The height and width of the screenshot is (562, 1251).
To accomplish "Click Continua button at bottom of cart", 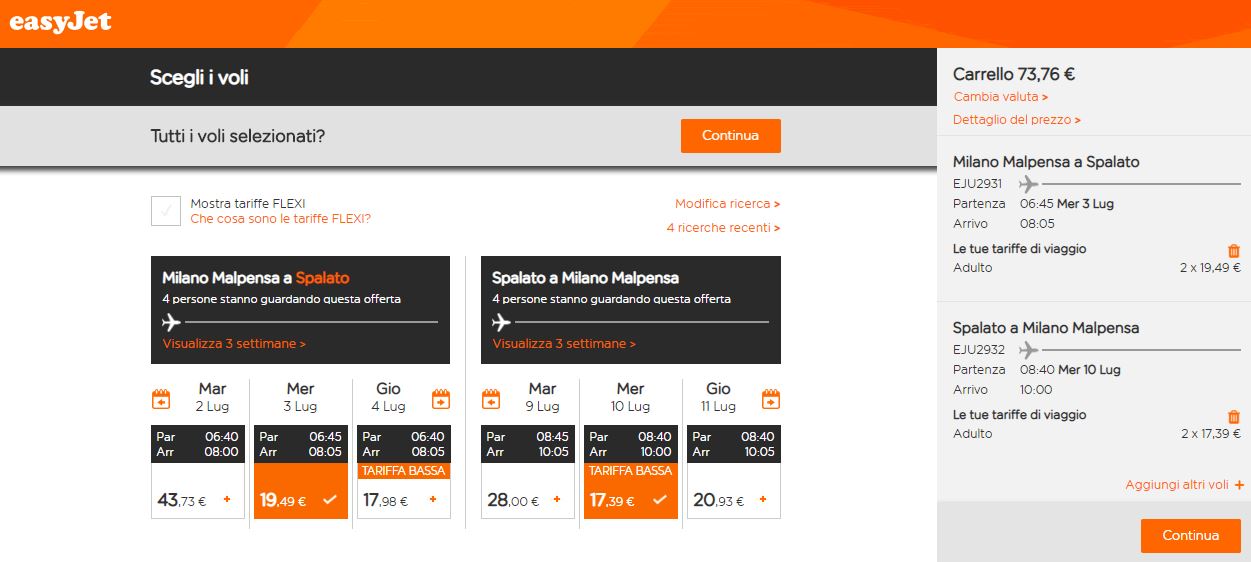I will tap(1191, 536).
